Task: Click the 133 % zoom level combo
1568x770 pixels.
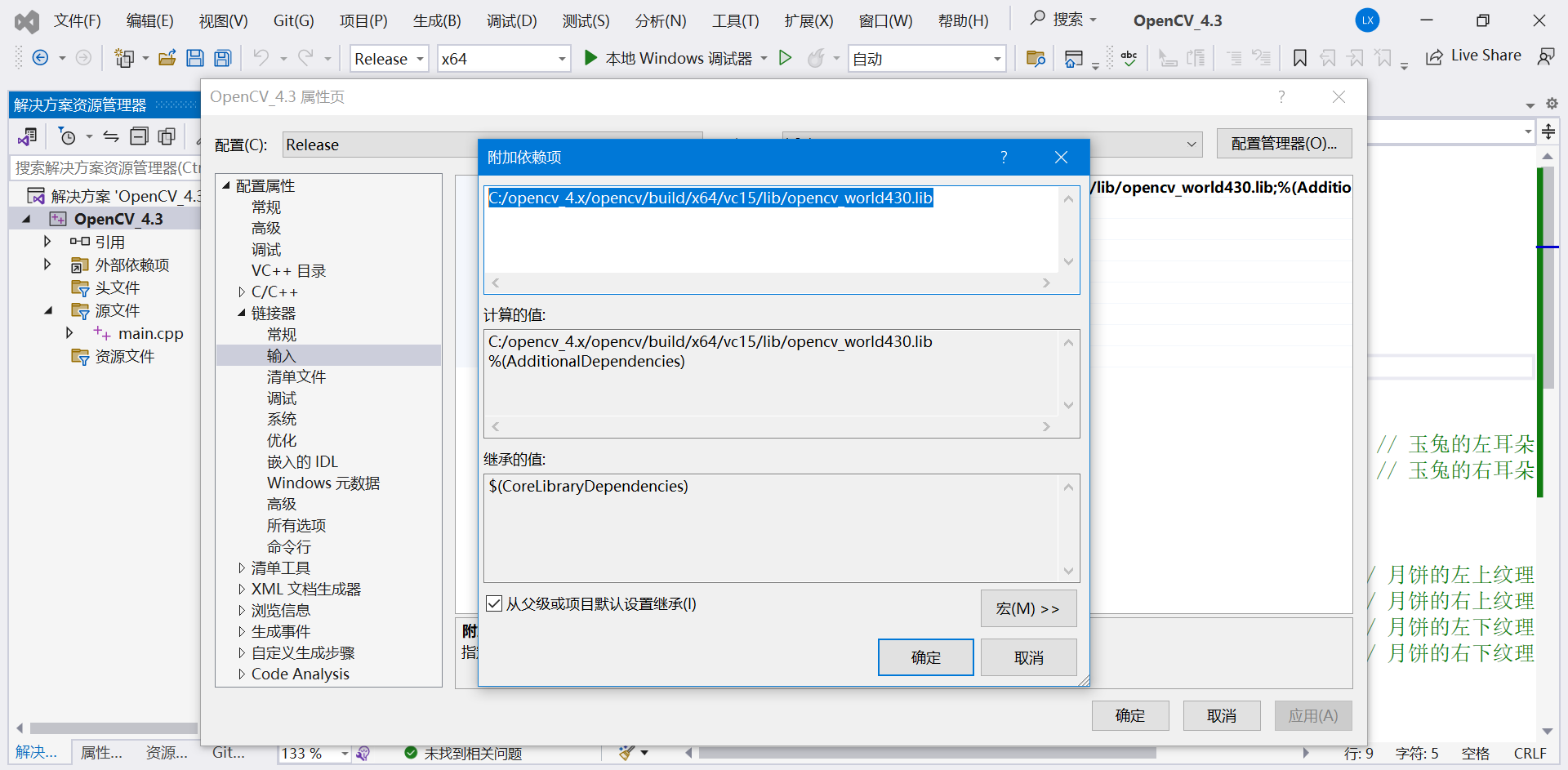Action: (314, 753)
